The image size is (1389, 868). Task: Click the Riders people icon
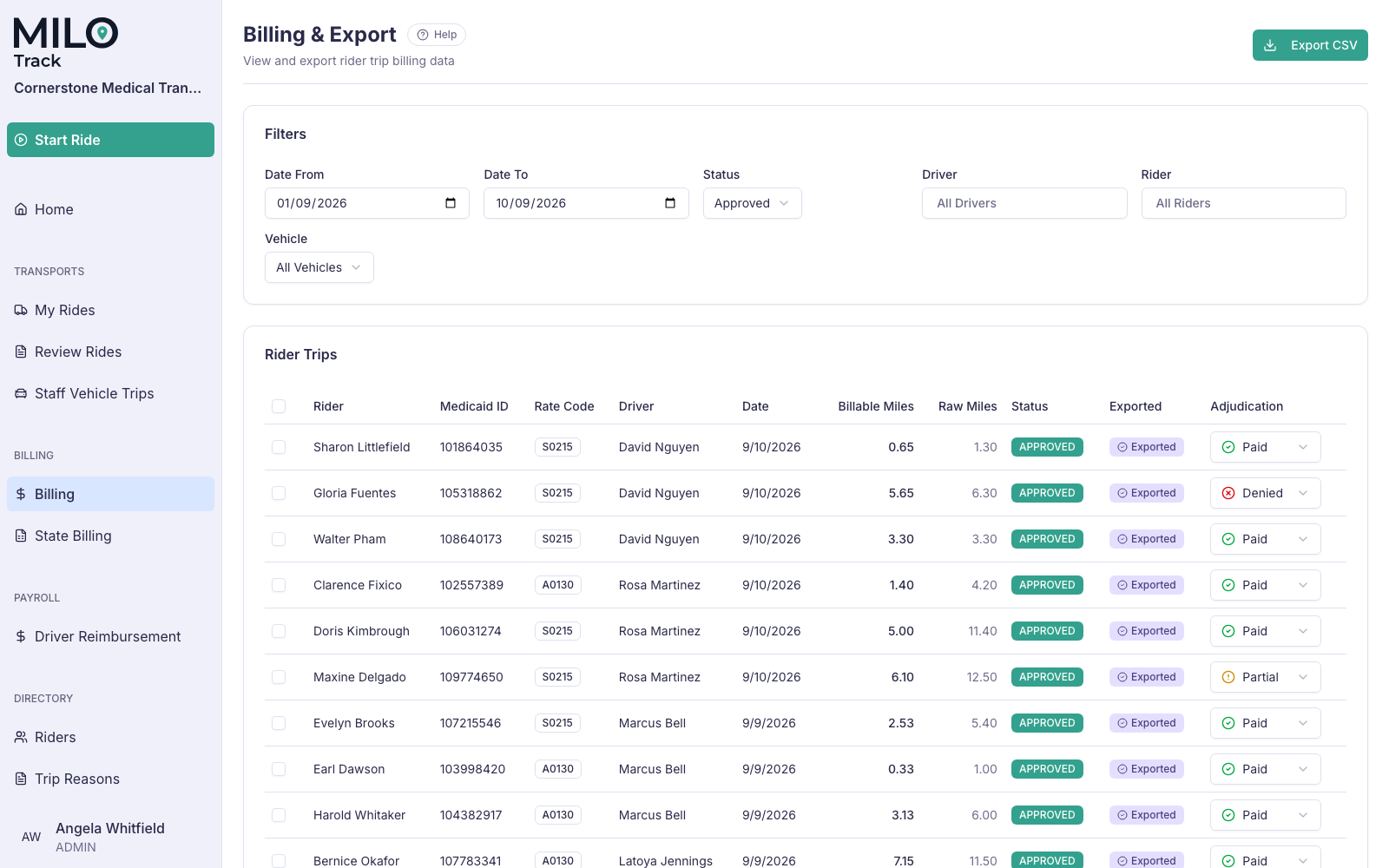point(21,737)
